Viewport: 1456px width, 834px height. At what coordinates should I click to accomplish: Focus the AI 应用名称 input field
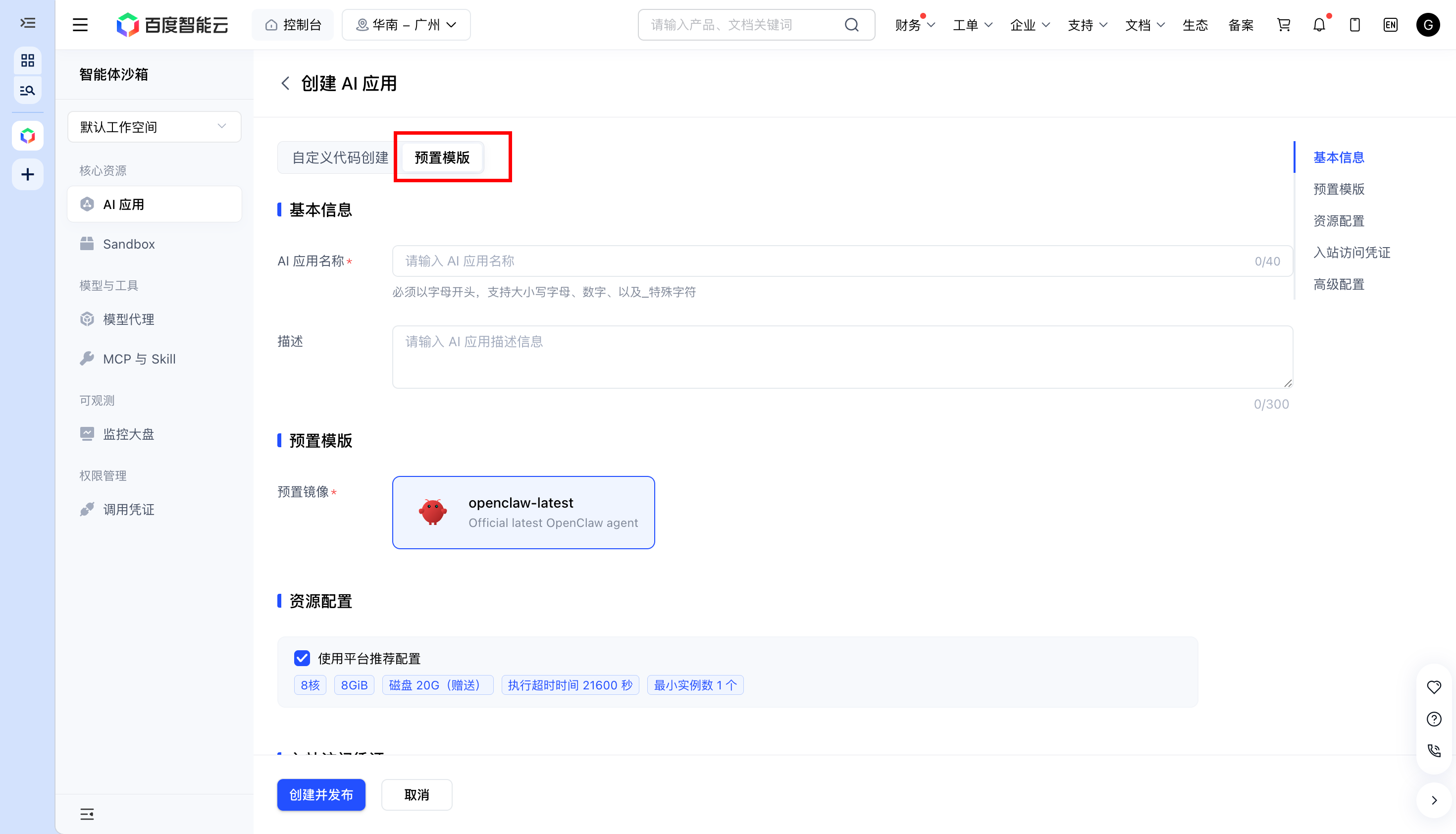[842, 261]
